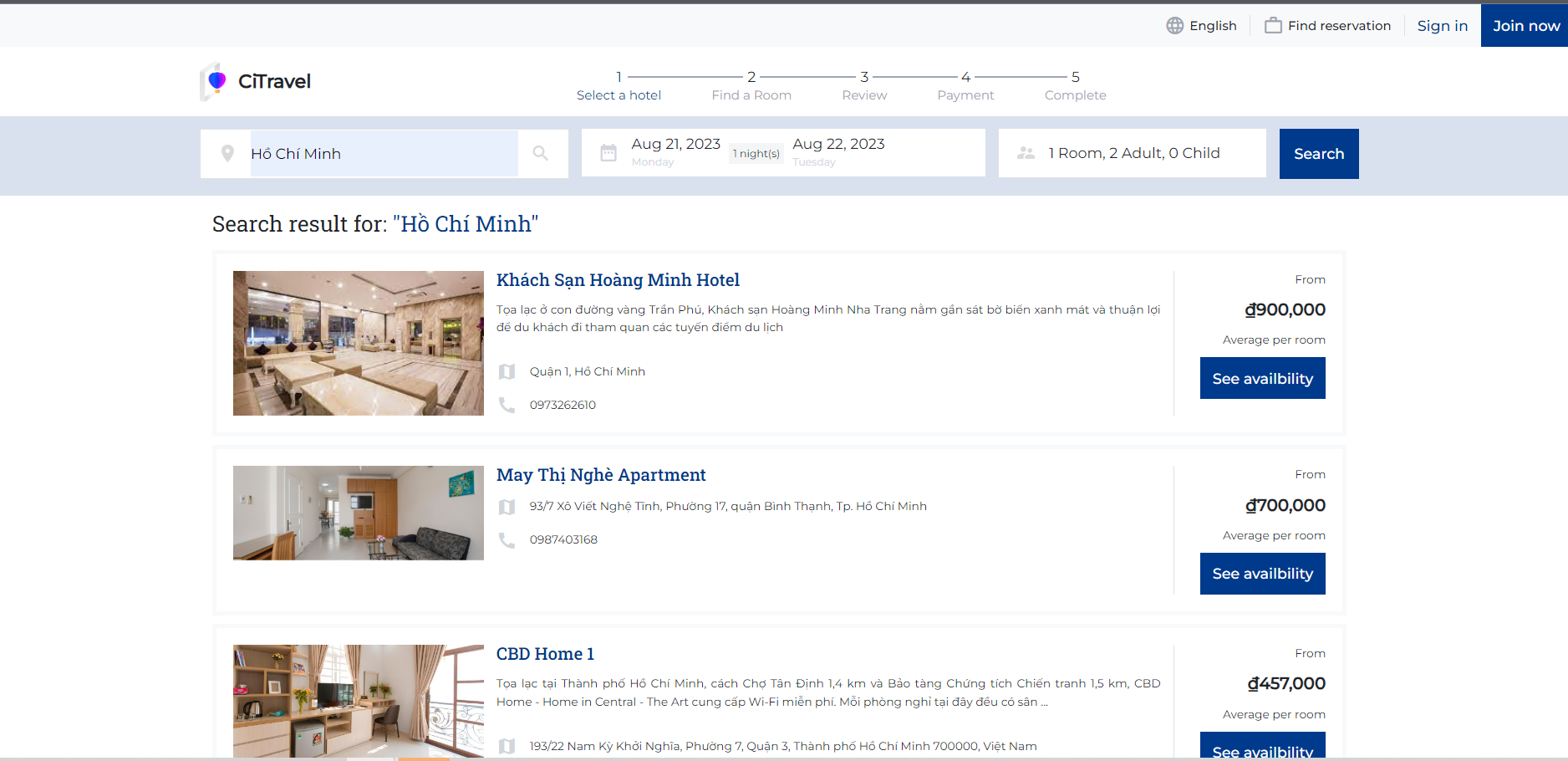Open Khách Sạn Hoàng Minh Hotel lobby photo
This screenshot has height=761, width=1568.
[359, 343]
